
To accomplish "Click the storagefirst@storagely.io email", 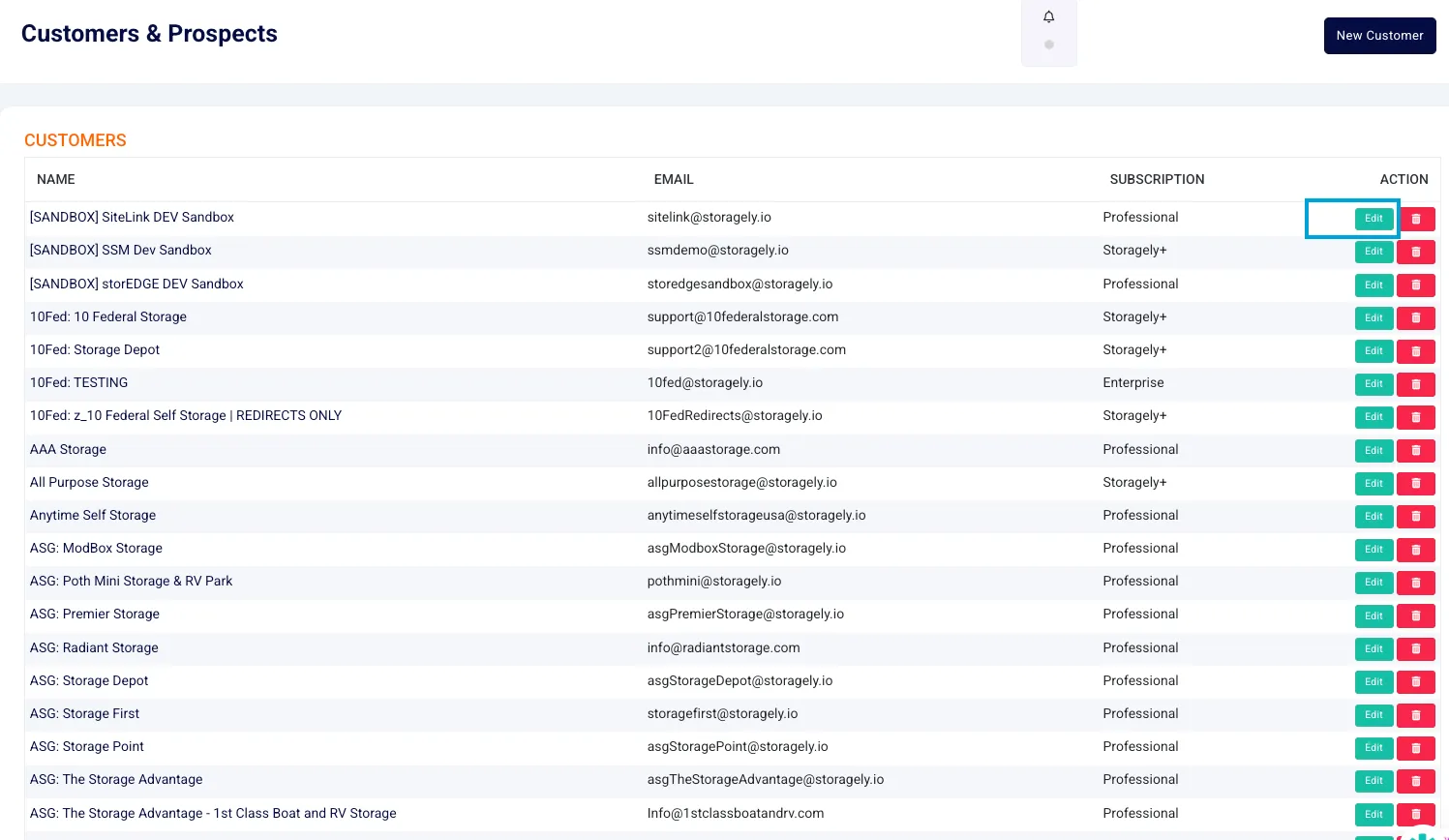I will pyautogui.click(x=723, y=714).
